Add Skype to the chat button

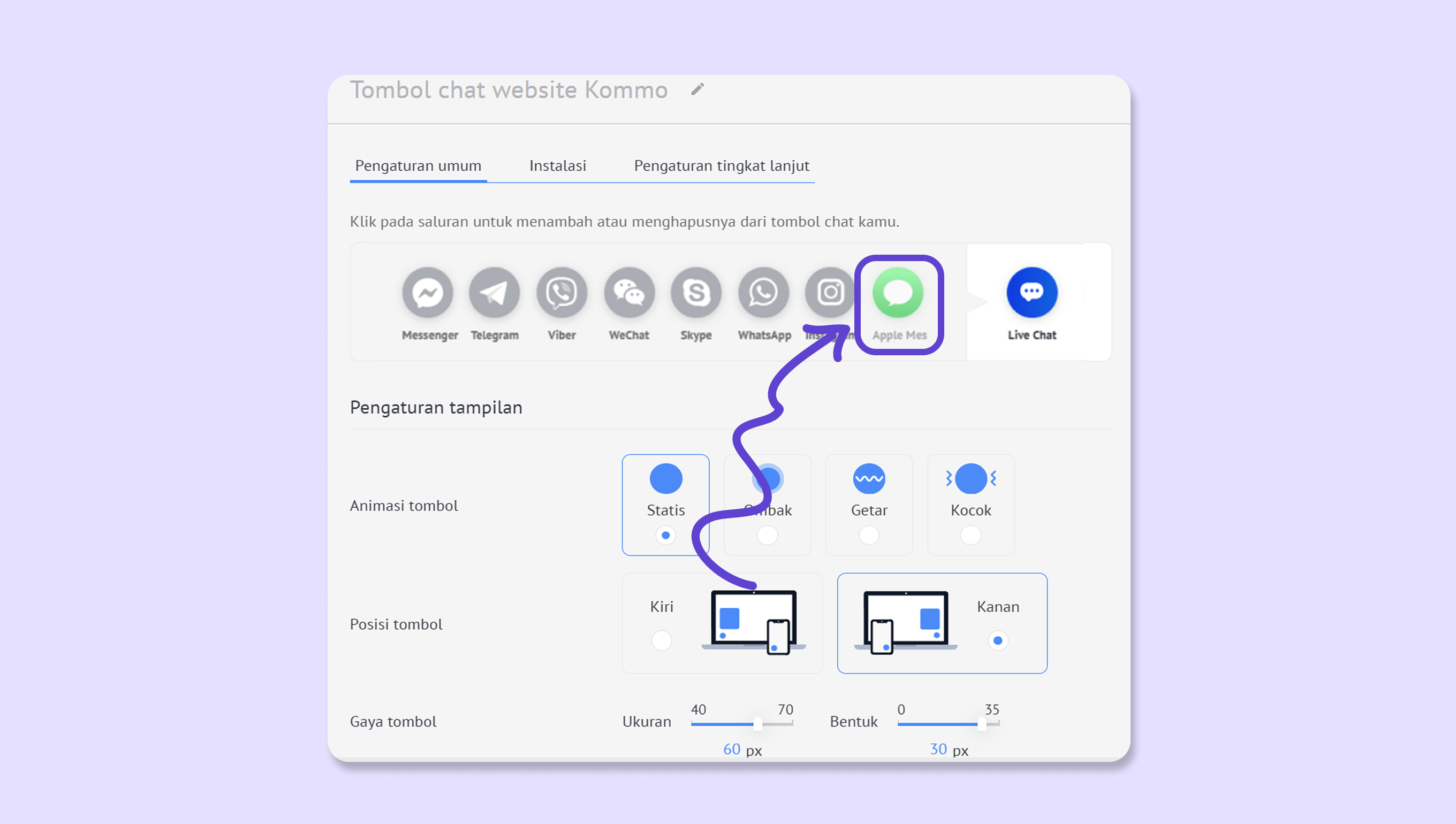pos(696,293)
